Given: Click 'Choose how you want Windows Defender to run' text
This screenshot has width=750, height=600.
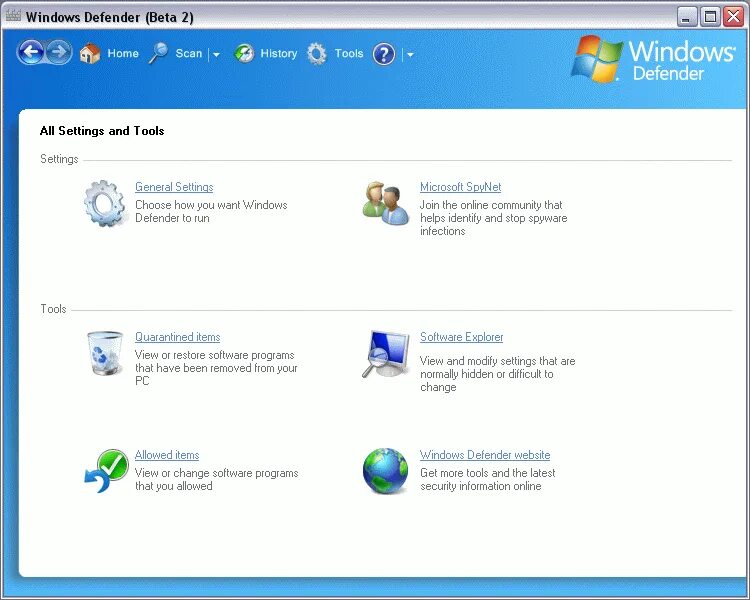Looking at the screenshot, I should click(211, 211).
